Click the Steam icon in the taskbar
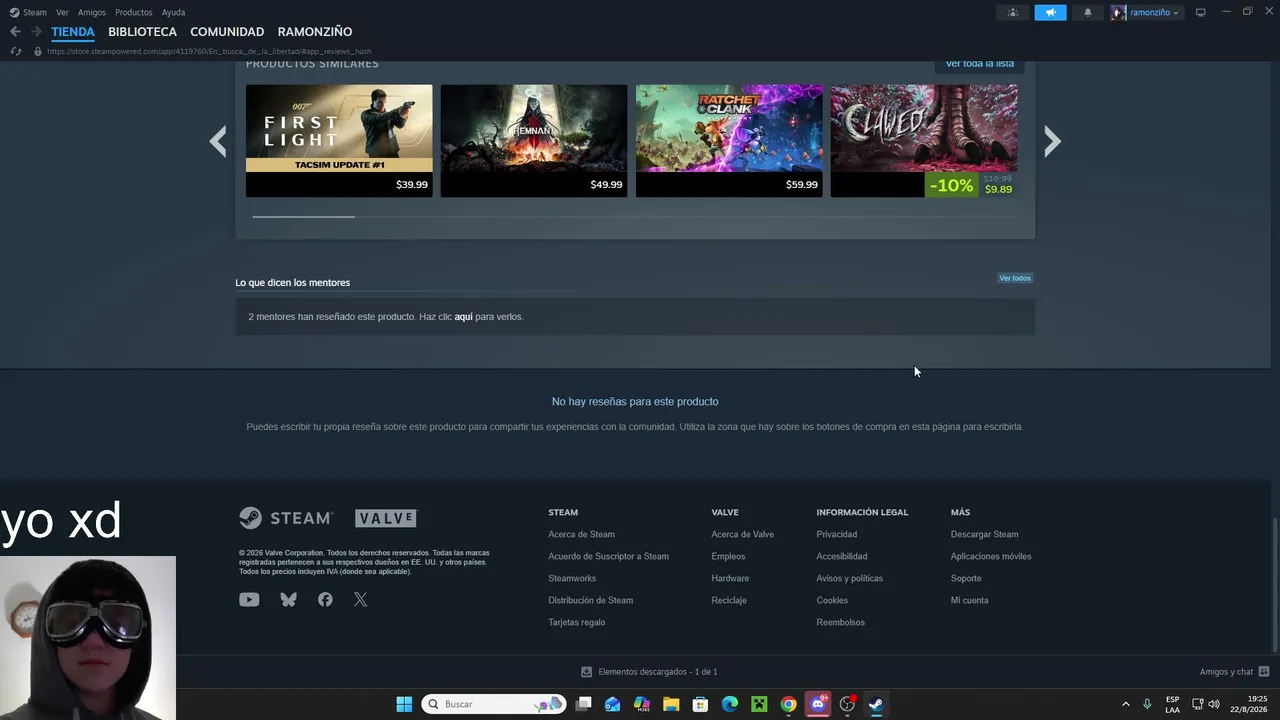 [876, 704]
